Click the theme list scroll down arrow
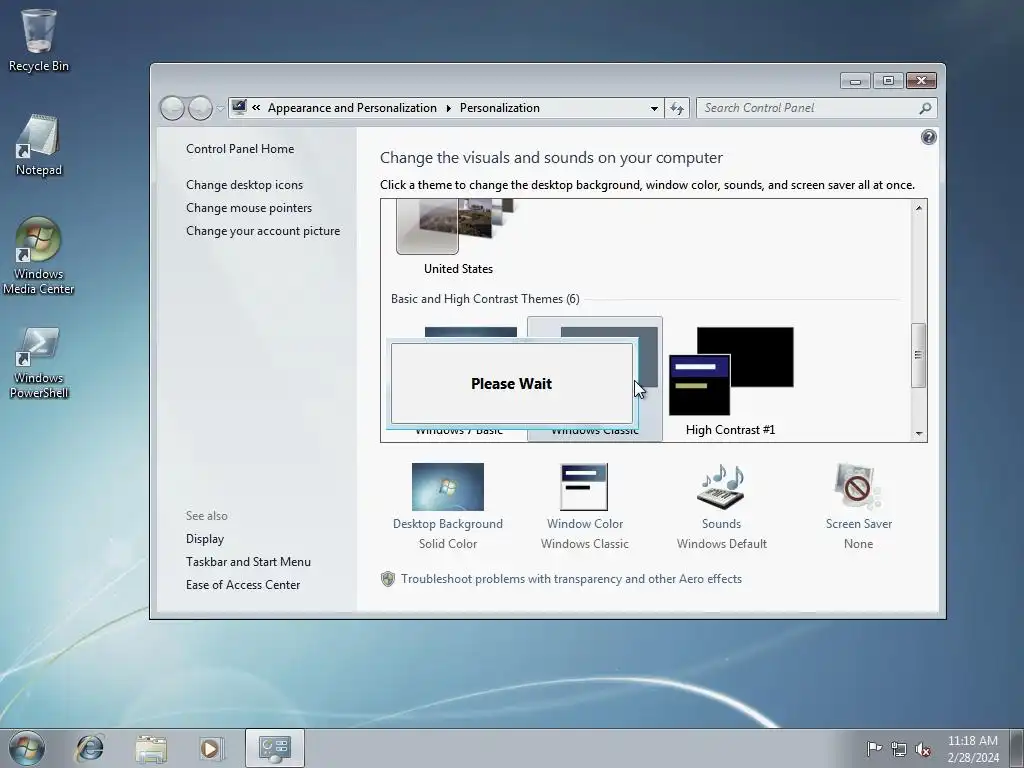The image size is (1024, 768). (918, 433)
